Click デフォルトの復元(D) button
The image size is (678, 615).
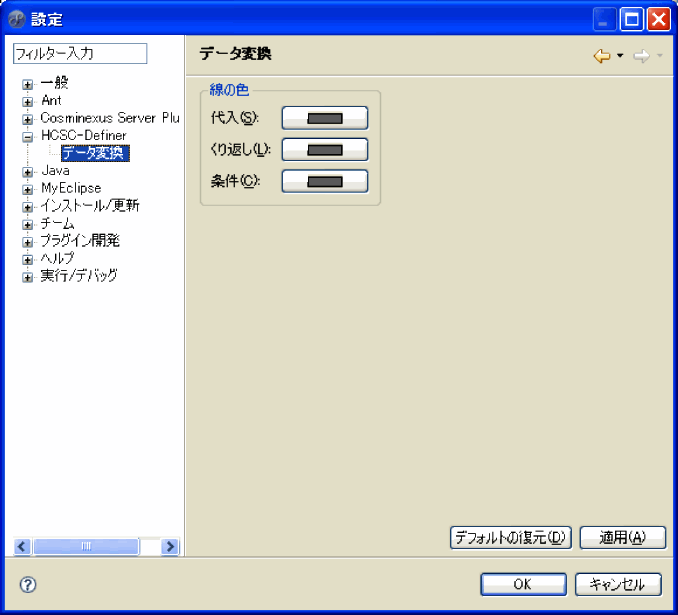click(x=511, y=538)
